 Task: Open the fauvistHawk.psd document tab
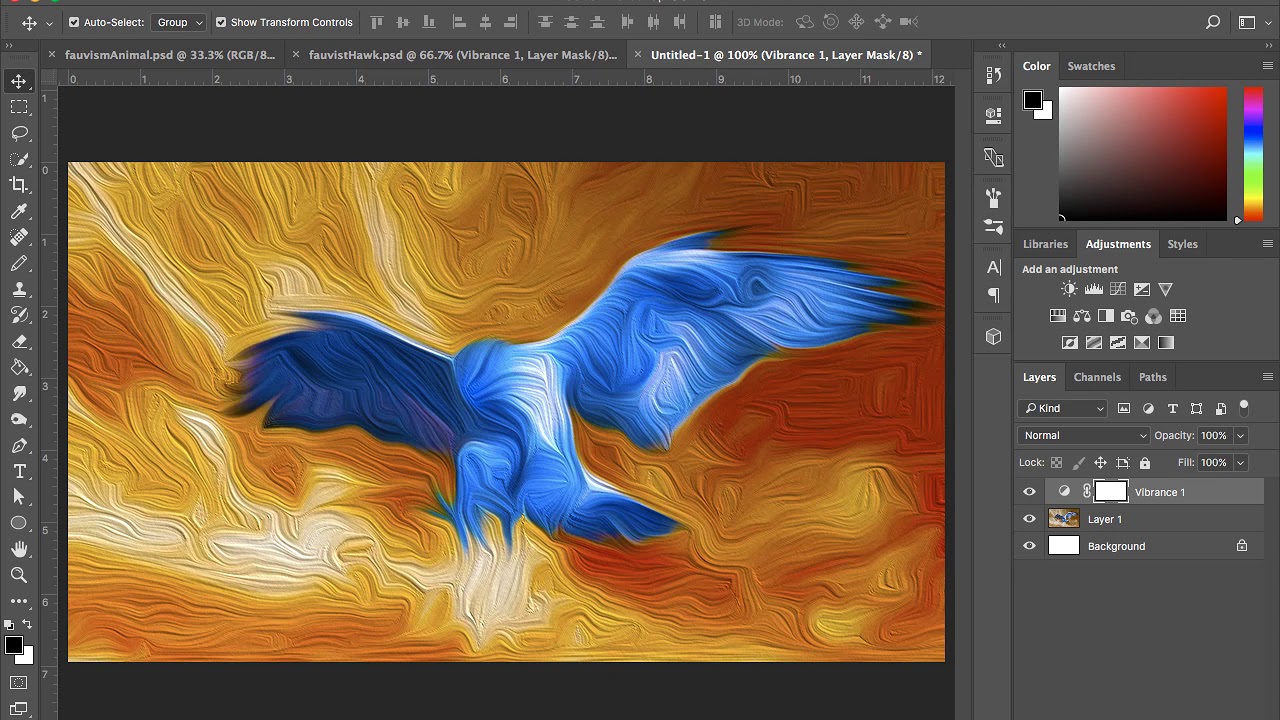pyautogui.click(x=462, y=55)
